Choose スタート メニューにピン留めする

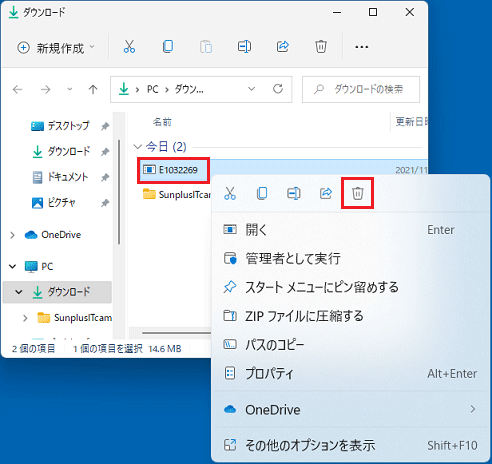tap(351, 287)
